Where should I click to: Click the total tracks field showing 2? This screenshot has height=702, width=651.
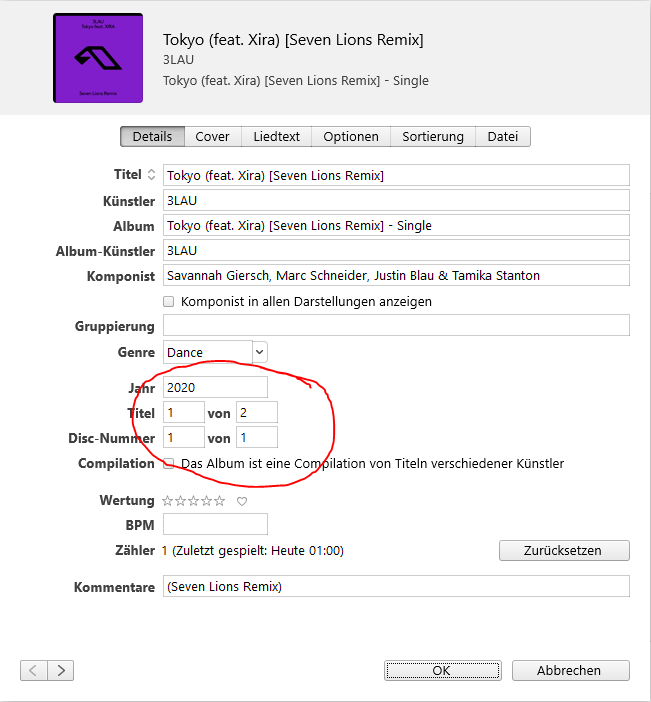click(x=257, y=413)
